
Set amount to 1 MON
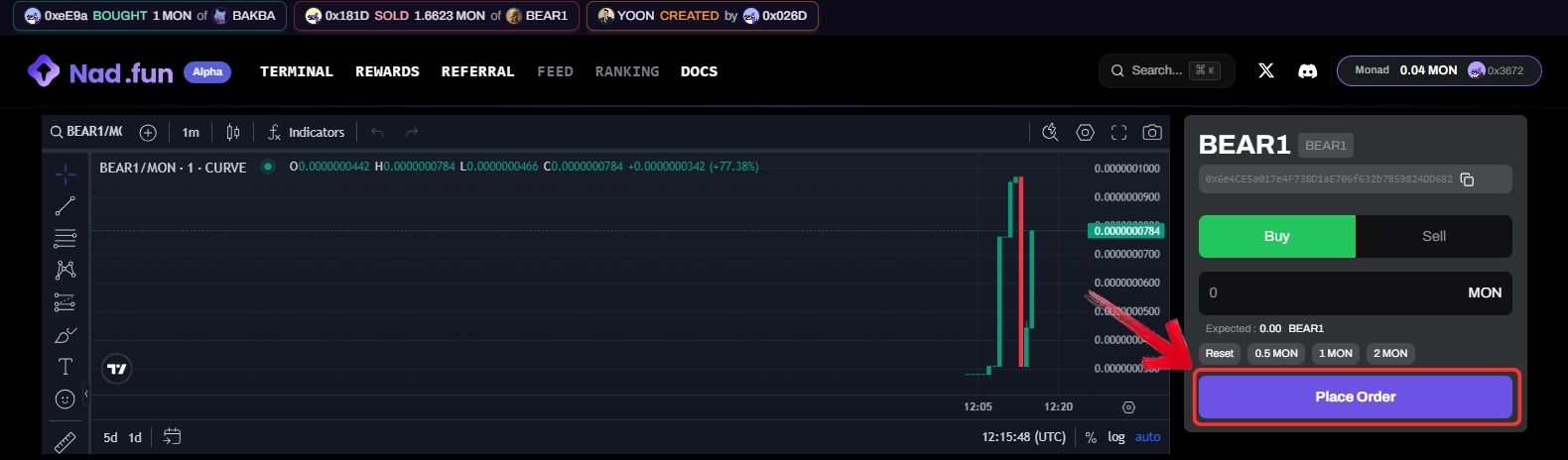tap(1336, 354)
